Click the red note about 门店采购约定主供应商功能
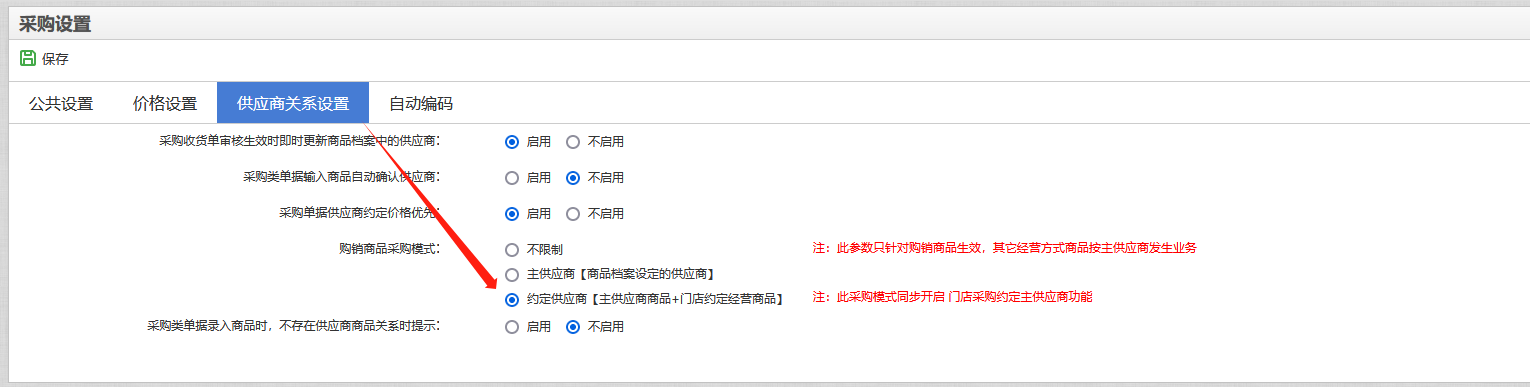1530x387 pixels. click(x=952, y=297)
